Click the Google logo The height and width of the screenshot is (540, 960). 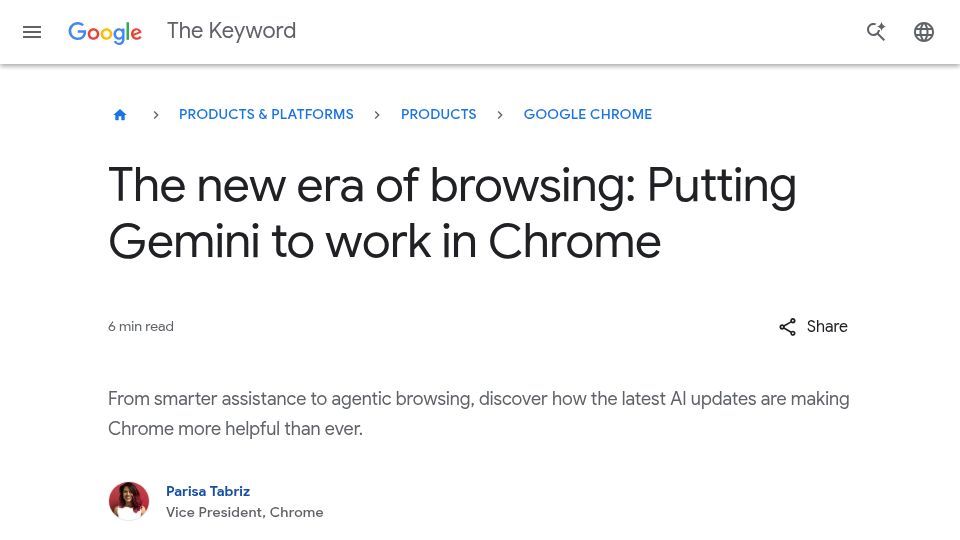(x=105, y=32)
